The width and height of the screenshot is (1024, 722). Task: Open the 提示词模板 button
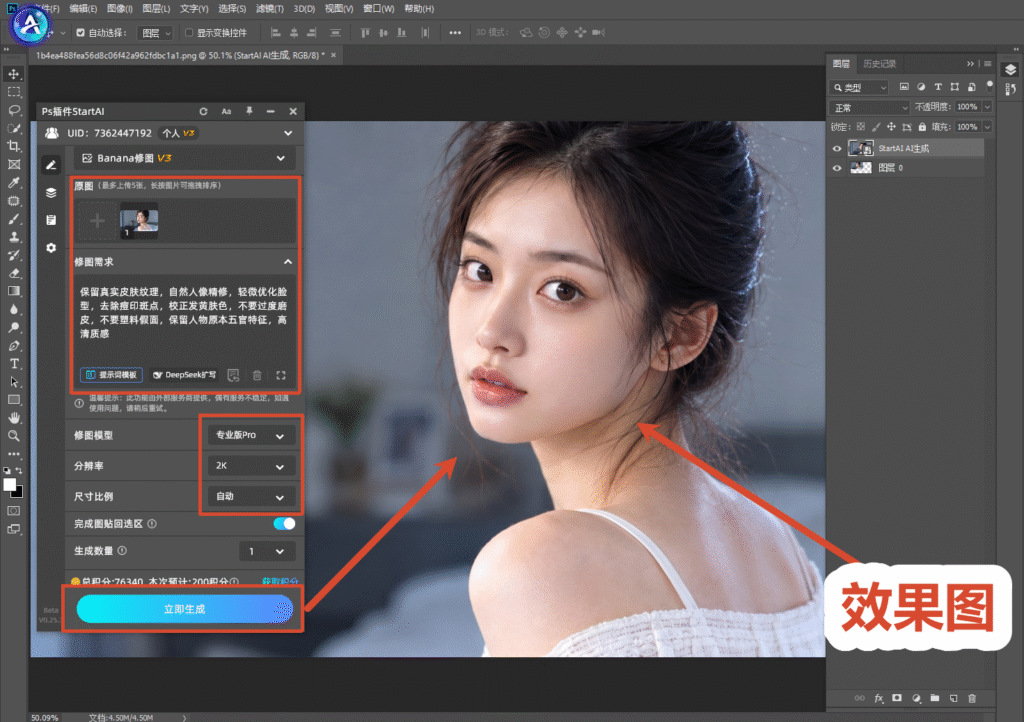tap(112, 375)
